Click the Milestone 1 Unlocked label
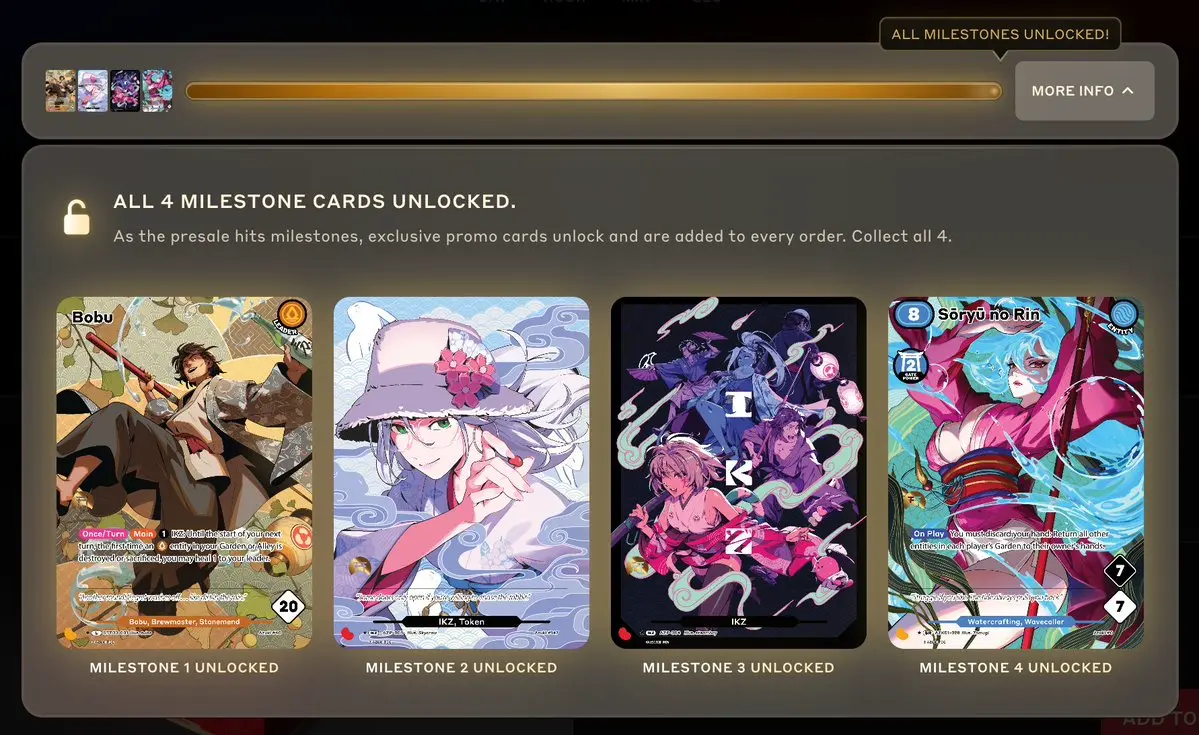Viewport: 1199px width, 735px height. pyautogui.click(x=184, y=668)
